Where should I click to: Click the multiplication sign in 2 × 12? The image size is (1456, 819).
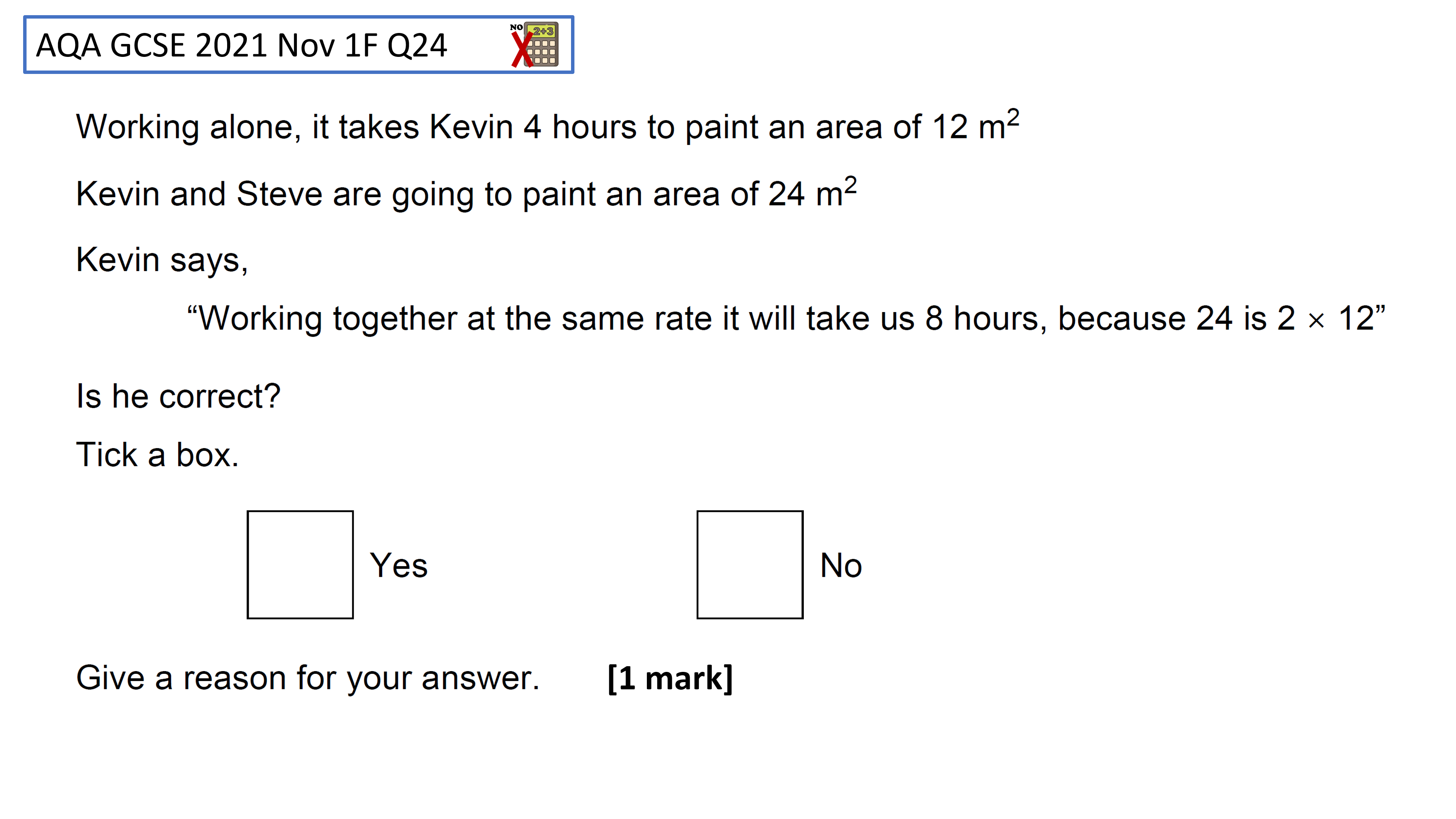pos(1316,321)
